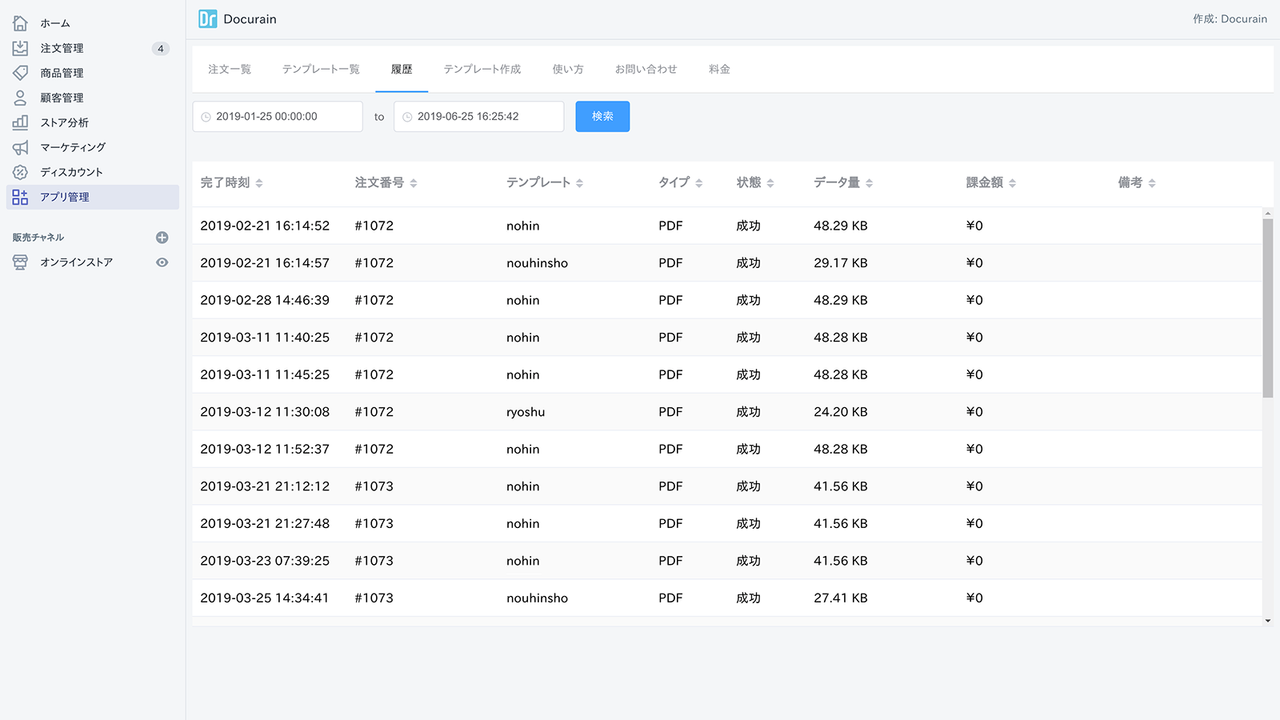Click data size 24.20 KB
This screenshot has height=720, width=1280.
coord(840,412)
